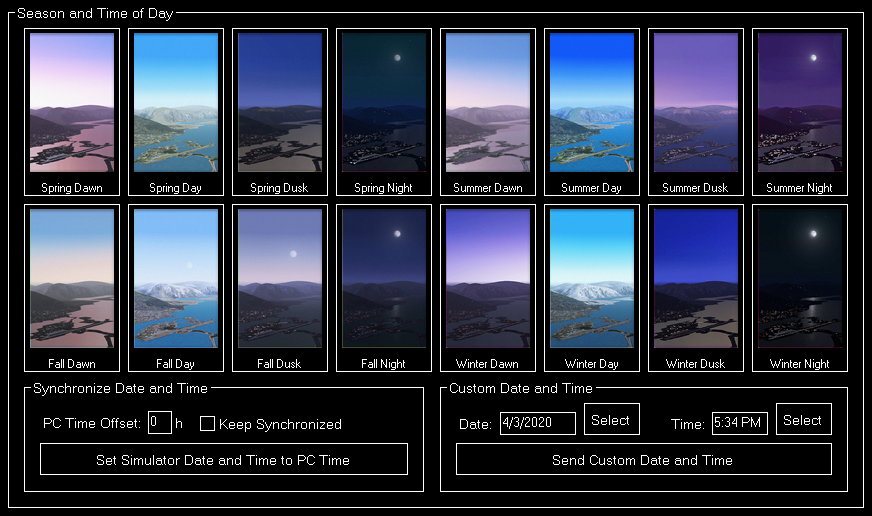Choose the Fall Dawn thumbnail
Image resolution: width=872 pixels, height=516 pixels.
pyautogui.click(x=72, y=288)
